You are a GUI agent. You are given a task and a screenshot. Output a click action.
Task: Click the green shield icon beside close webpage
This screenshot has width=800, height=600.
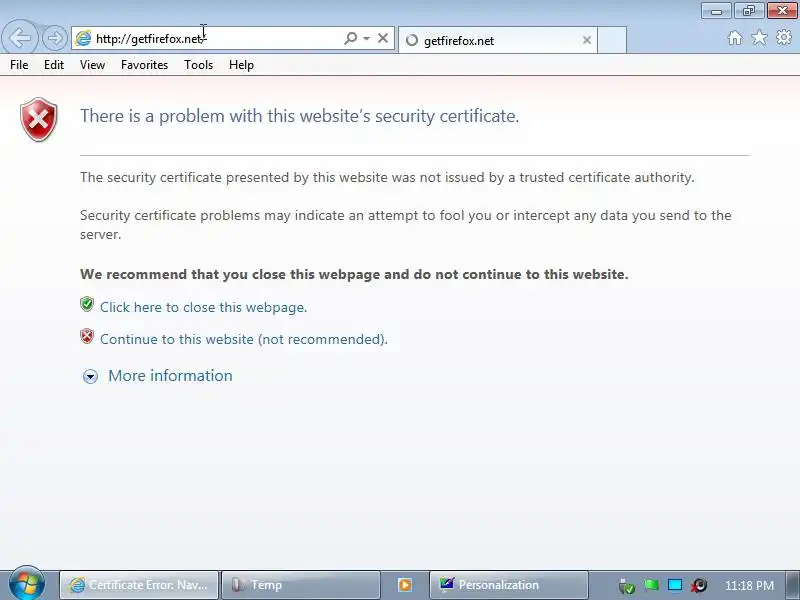pyautogui.click(x=87, y=305)
